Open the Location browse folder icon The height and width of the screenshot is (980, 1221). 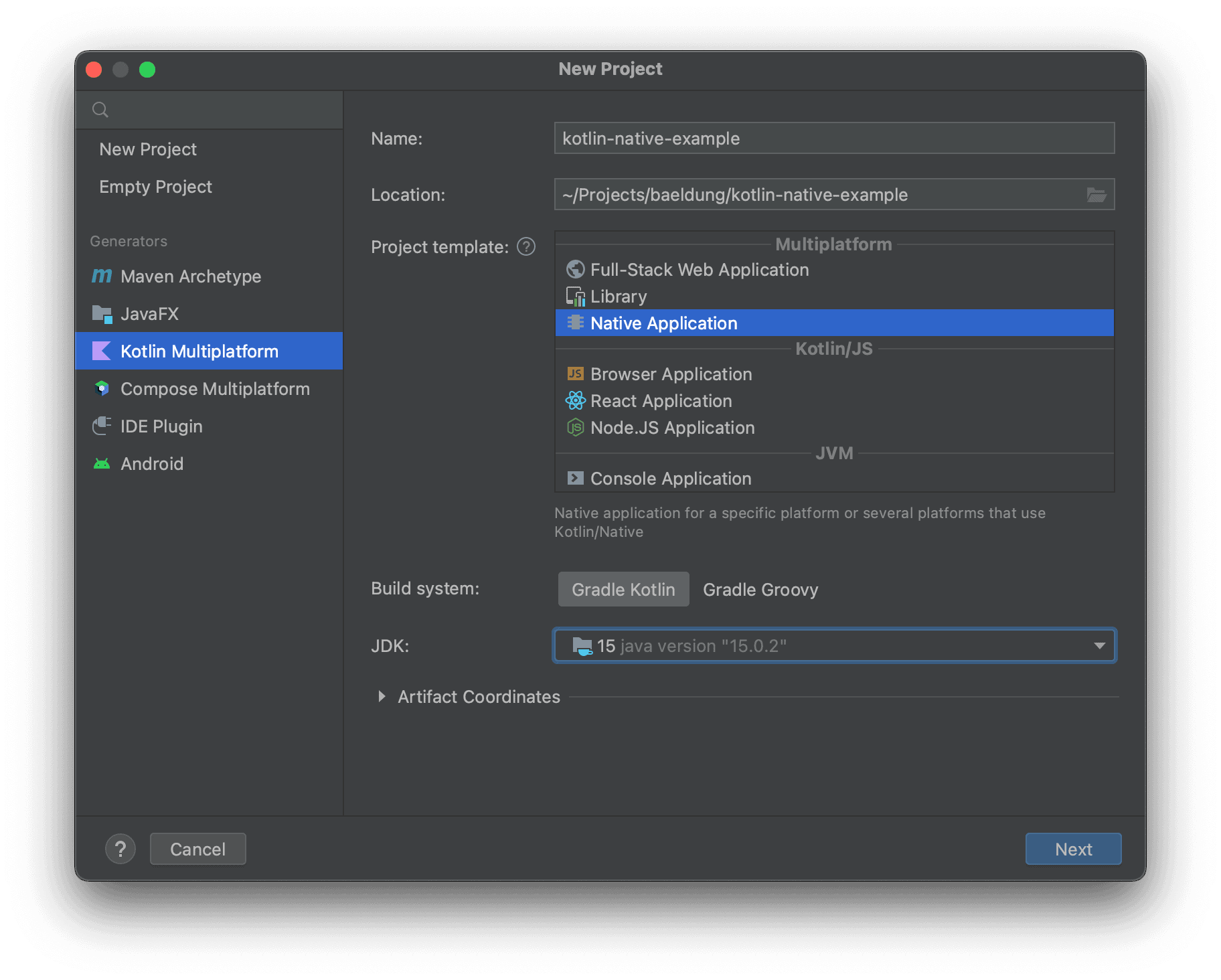click(1096, 195)
